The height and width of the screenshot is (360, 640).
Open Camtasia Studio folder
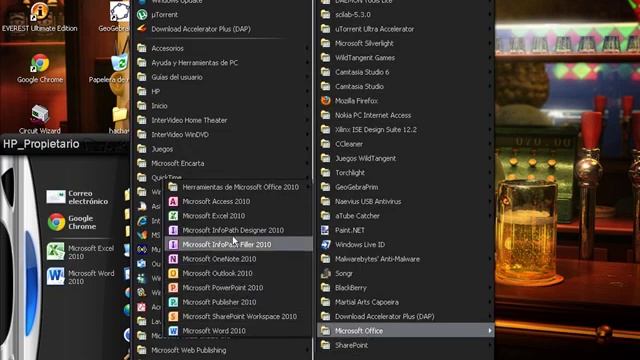coord(405,87)
